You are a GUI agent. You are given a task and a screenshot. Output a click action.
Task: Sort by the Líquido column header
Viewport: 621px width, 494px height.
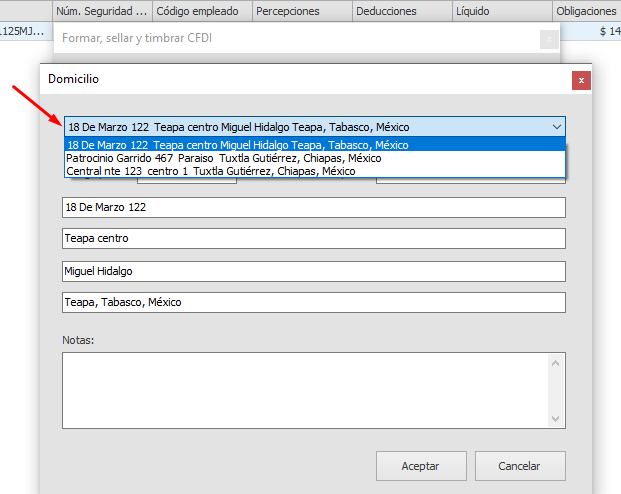(500, 11)
